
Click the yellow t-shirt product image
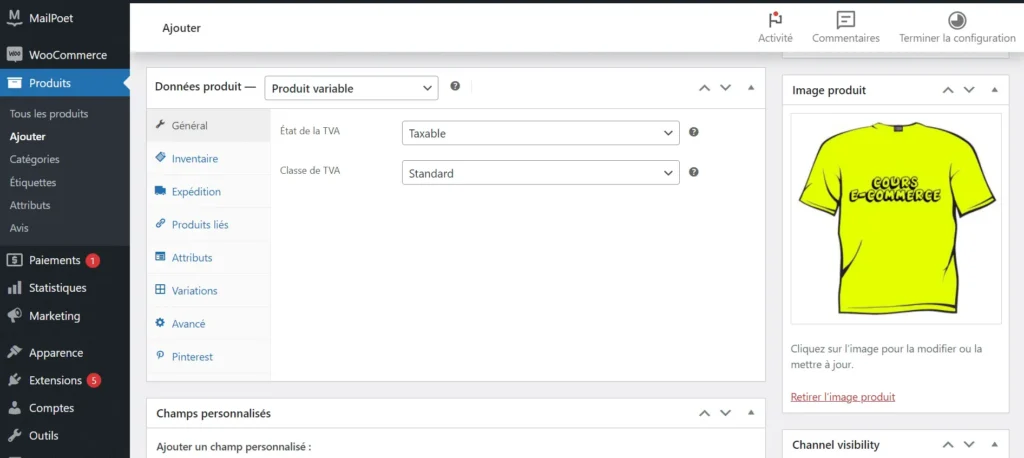tap(895, 217)
